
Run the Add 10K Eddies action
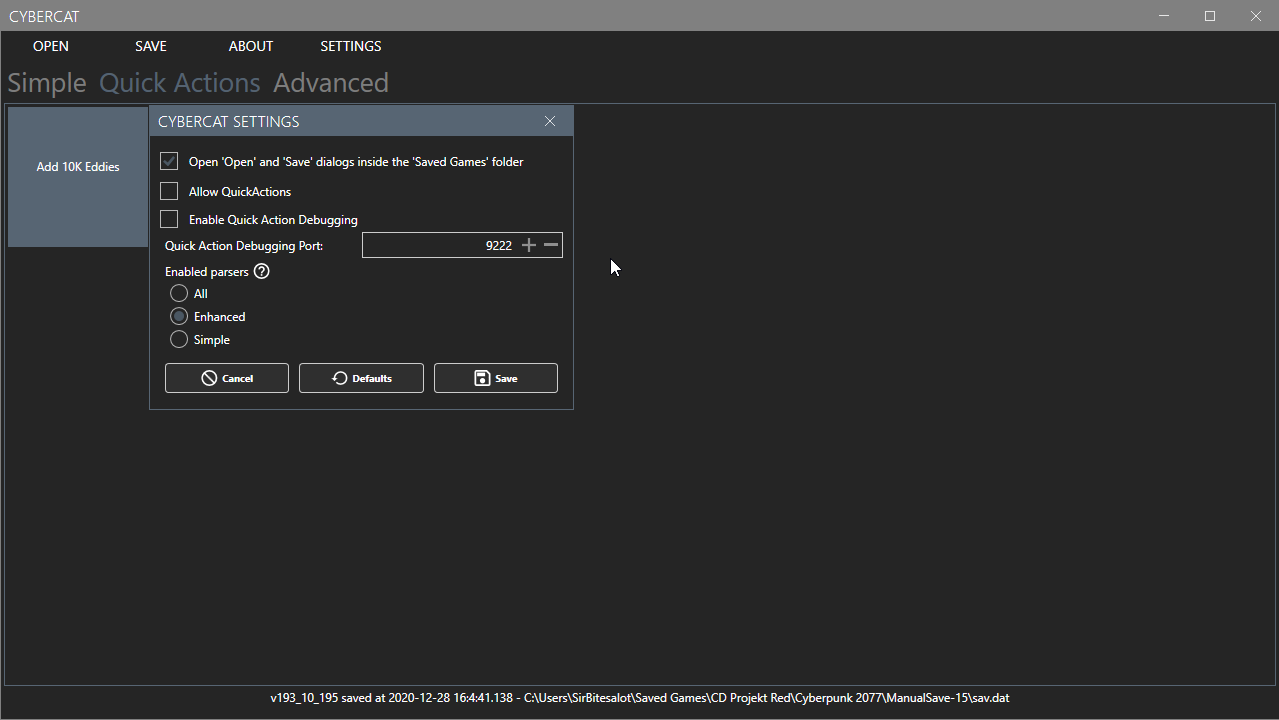78,177
